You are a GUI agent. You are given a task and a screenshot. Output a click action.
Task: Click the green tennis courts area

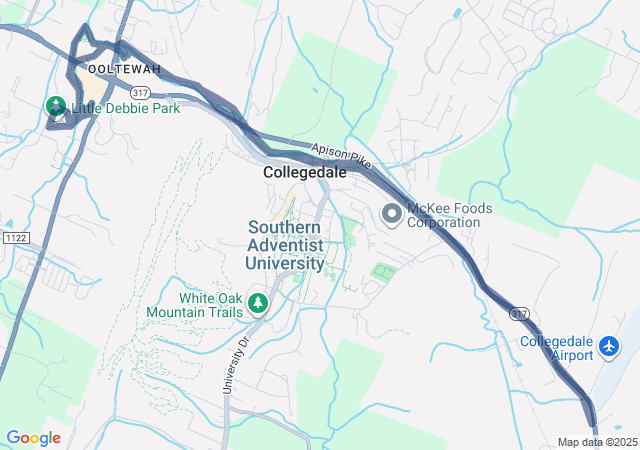[x=384, y=271]
